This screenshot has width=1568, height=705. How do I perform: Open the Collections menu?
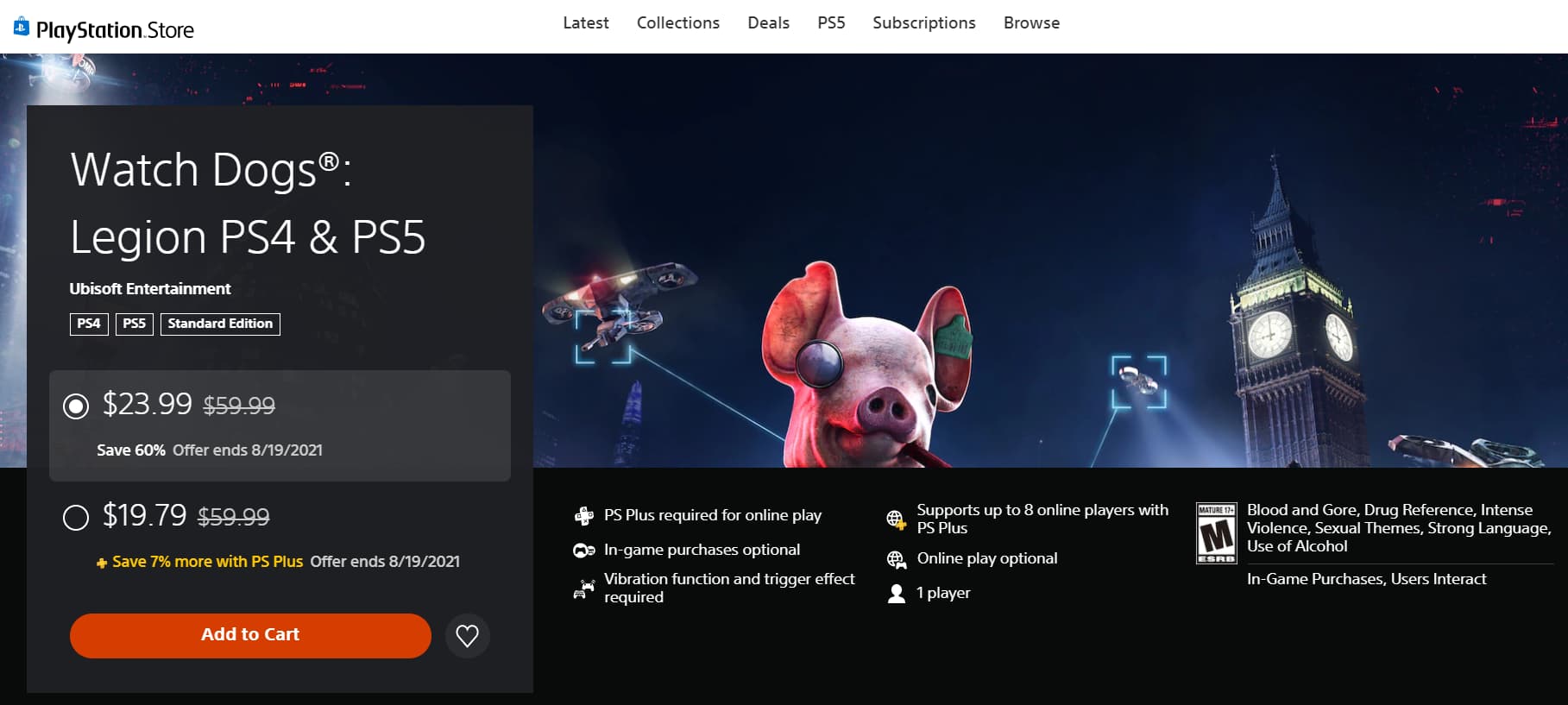pos(678,23)
